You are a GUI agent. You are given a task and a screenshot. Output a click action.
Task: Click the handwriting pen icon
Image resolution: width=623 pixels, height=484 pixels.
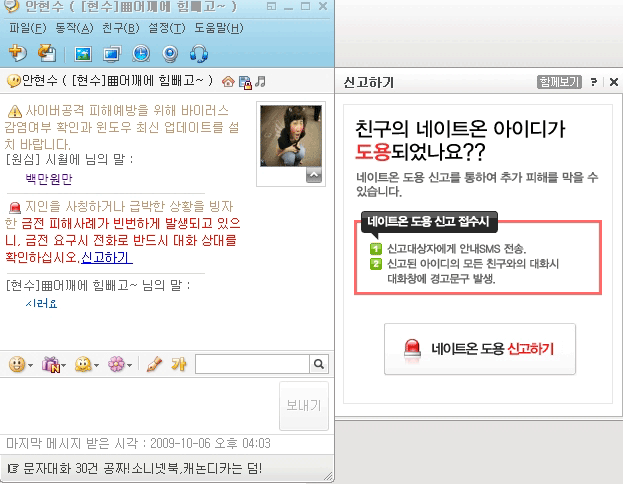154,364
